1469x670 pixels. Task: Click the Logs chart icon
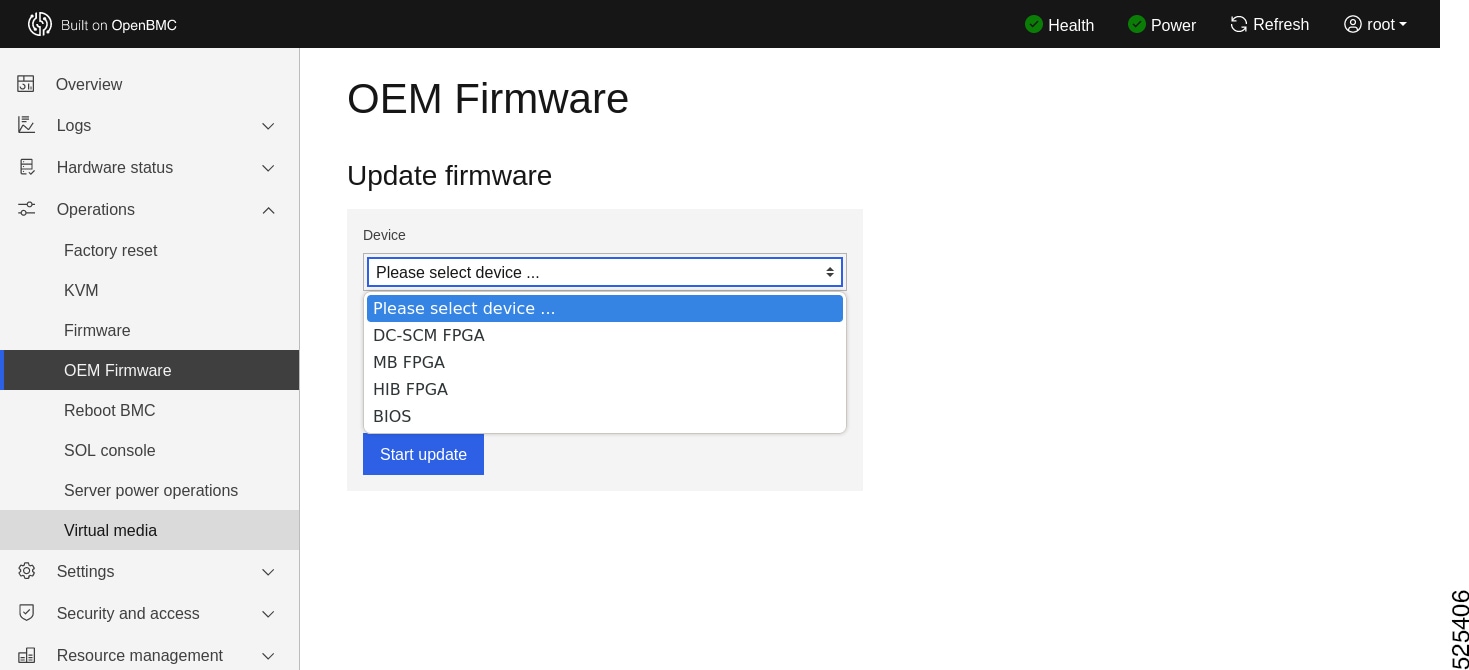click(26, 125)
